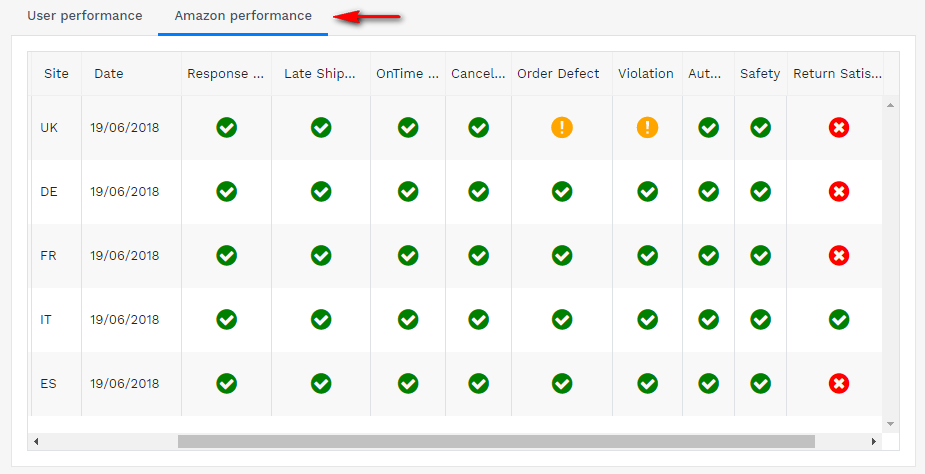Image resolution: width=925 pixels, height=474 pixels.
Task: Sort by the Date column header
Action: pyautogui.click(x=109, y=74)
